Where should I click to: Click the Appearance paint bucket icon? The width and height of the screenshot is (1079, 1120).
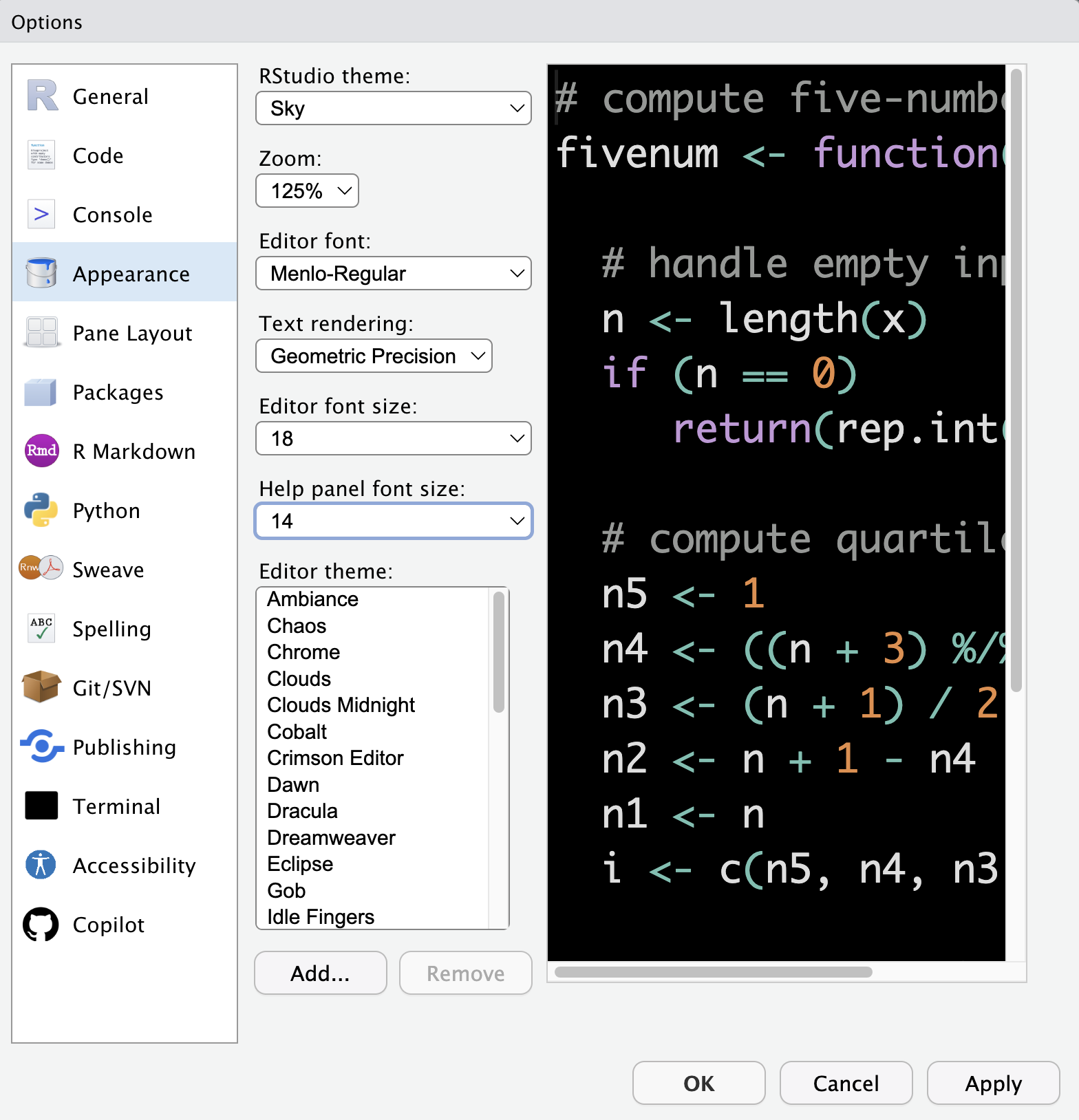click(42, 273)
